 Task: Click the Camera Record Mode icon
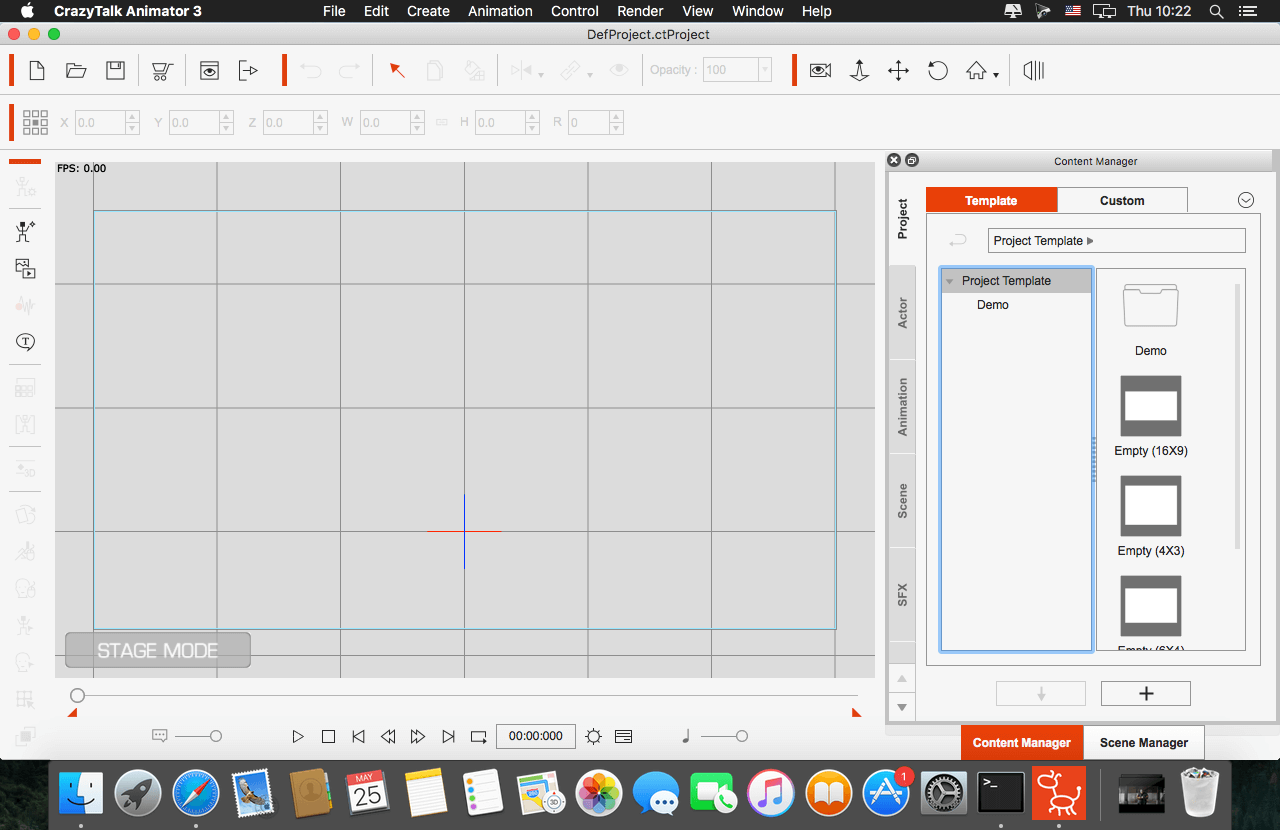pyautogui.click(x=820, y=71)
